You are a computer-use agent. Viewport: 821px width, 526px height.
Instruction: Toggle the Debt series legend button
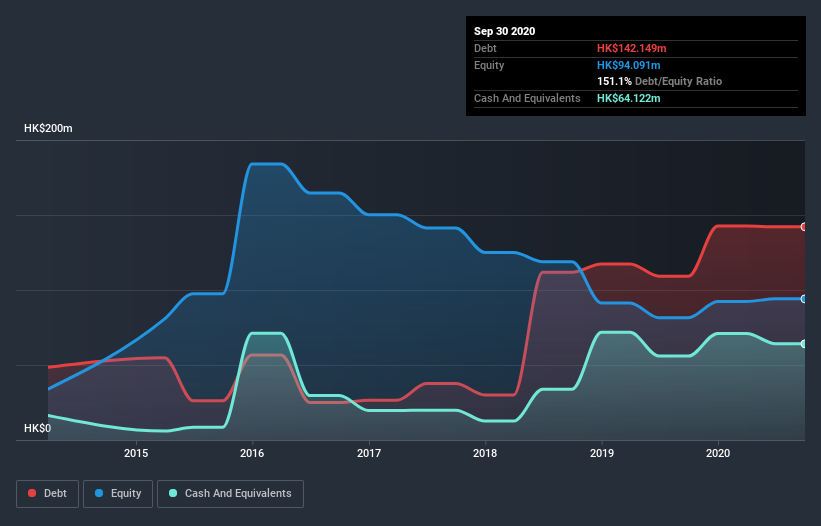coord(48,494)
